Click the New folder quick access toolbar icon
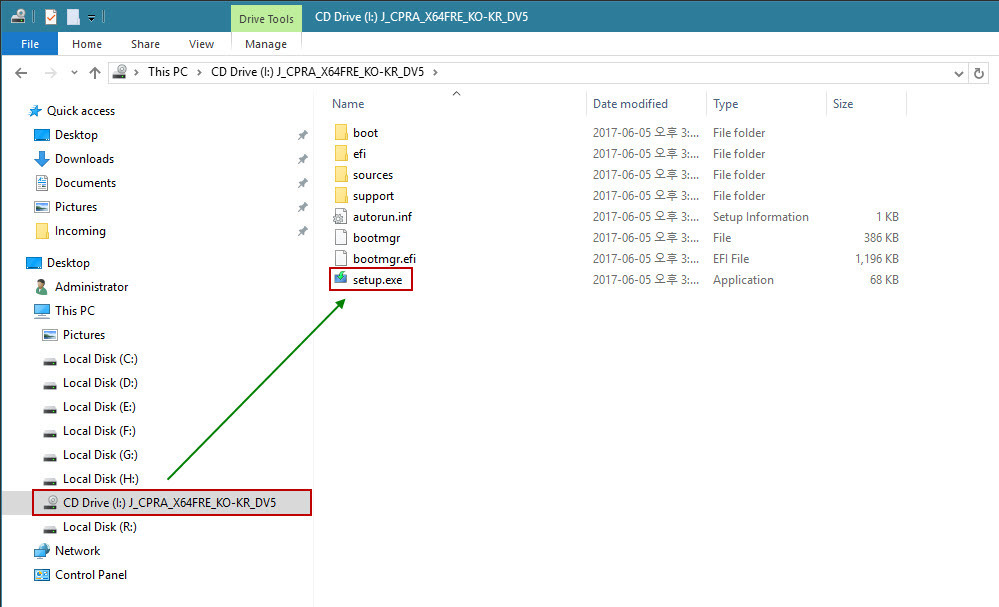999x607 pixels. (x=73, y=17)
